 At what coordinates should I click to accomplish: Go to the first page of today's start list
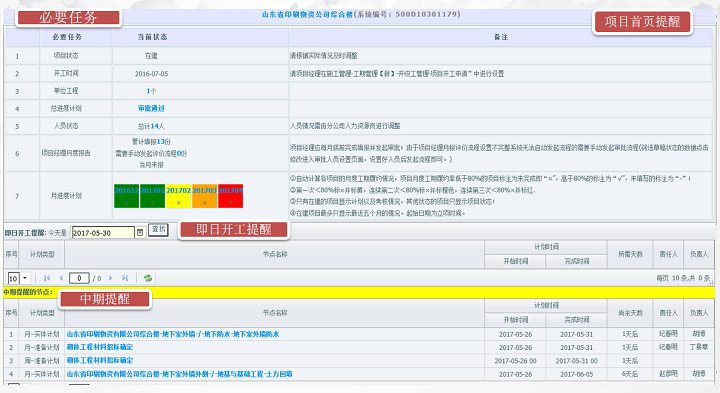point(47,278)
